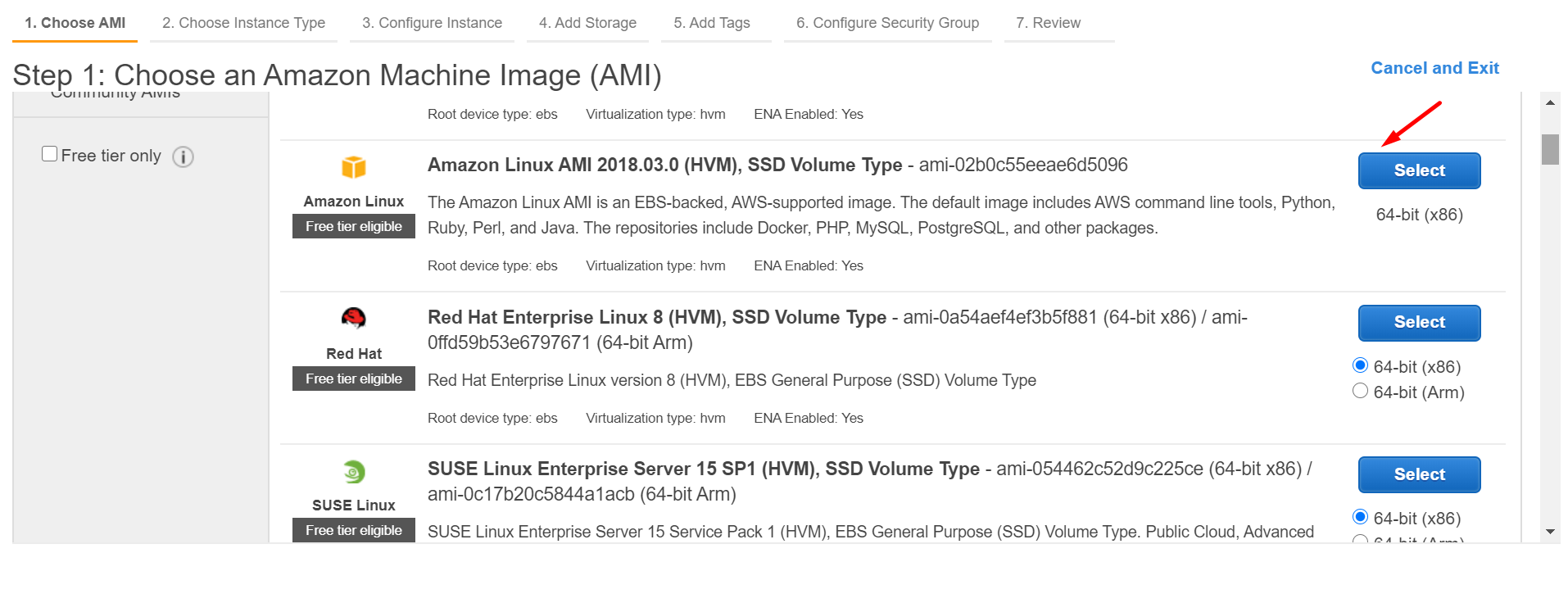Click the SUSE Linux vendor name label

(x=354, y=505)
